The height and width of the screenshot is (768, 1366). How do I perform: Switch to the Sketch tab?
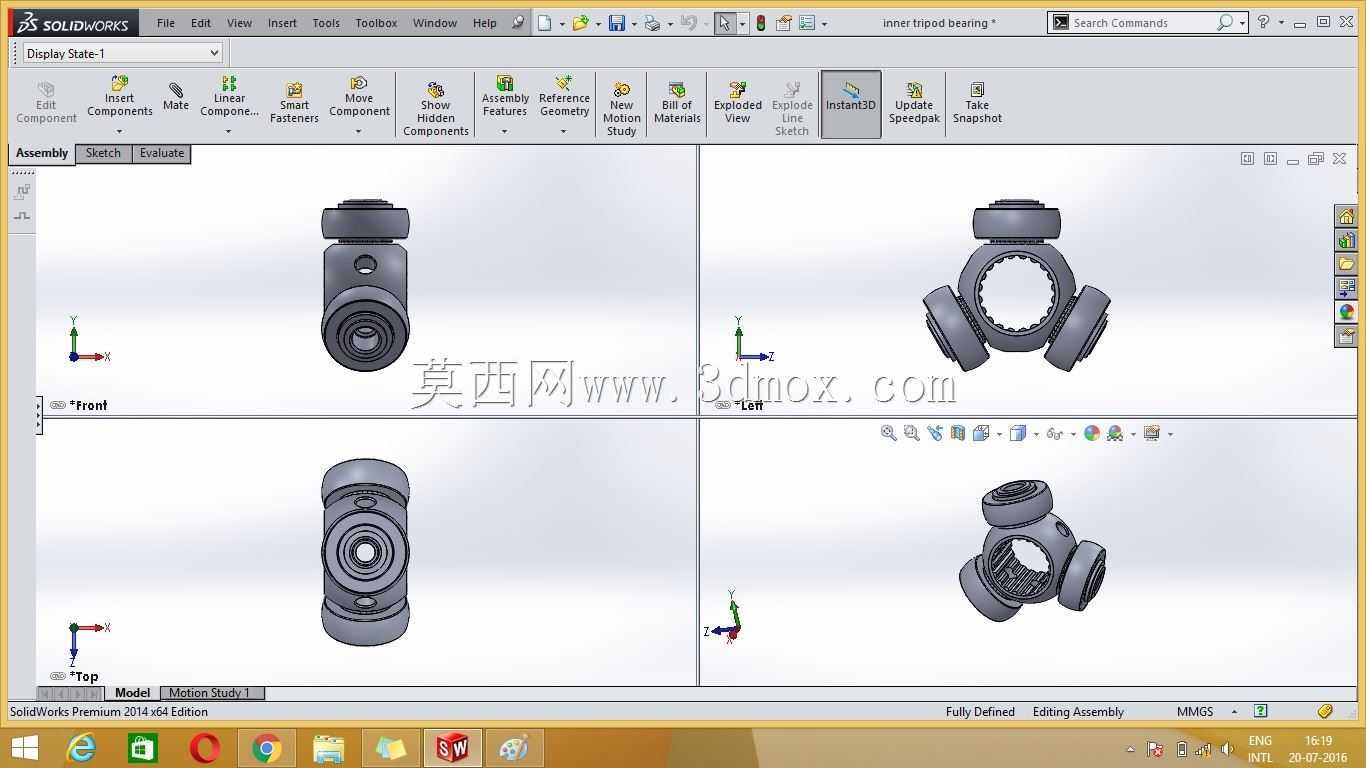point(103,153)
